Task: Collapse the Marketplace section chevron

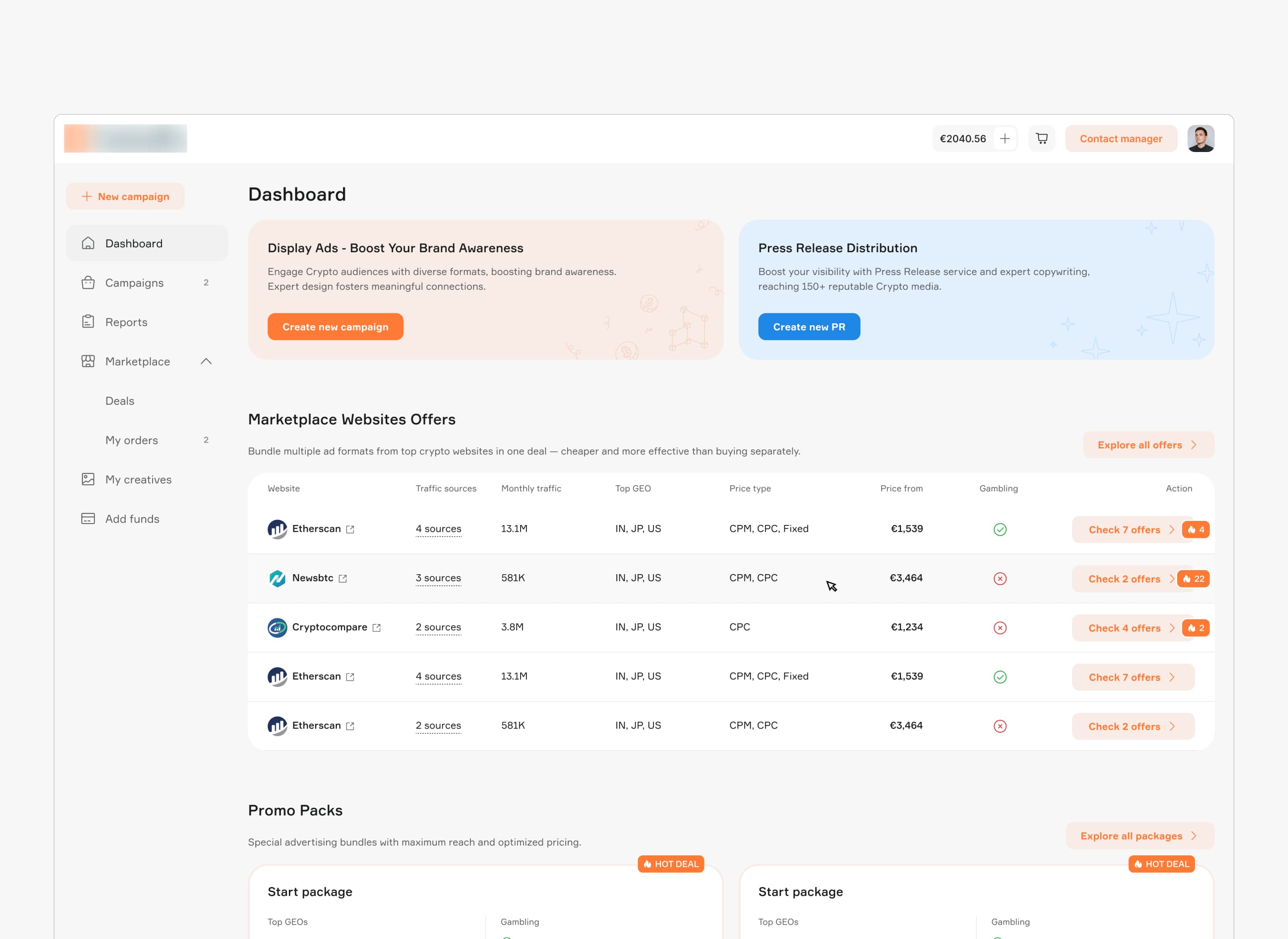Action: pyautogui.click(x=206, y=361)
